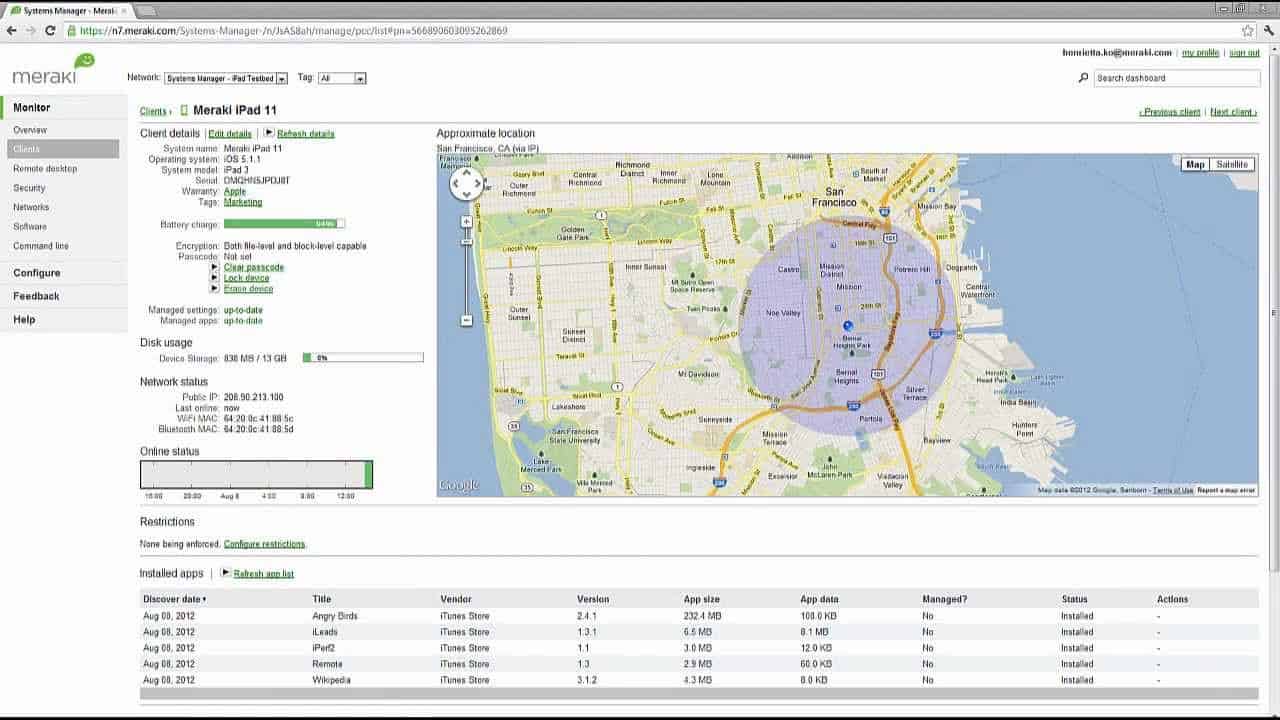Open the Network dropdown selector
Viewport: 1280px width, 720px height.
[x=226, y=78]
